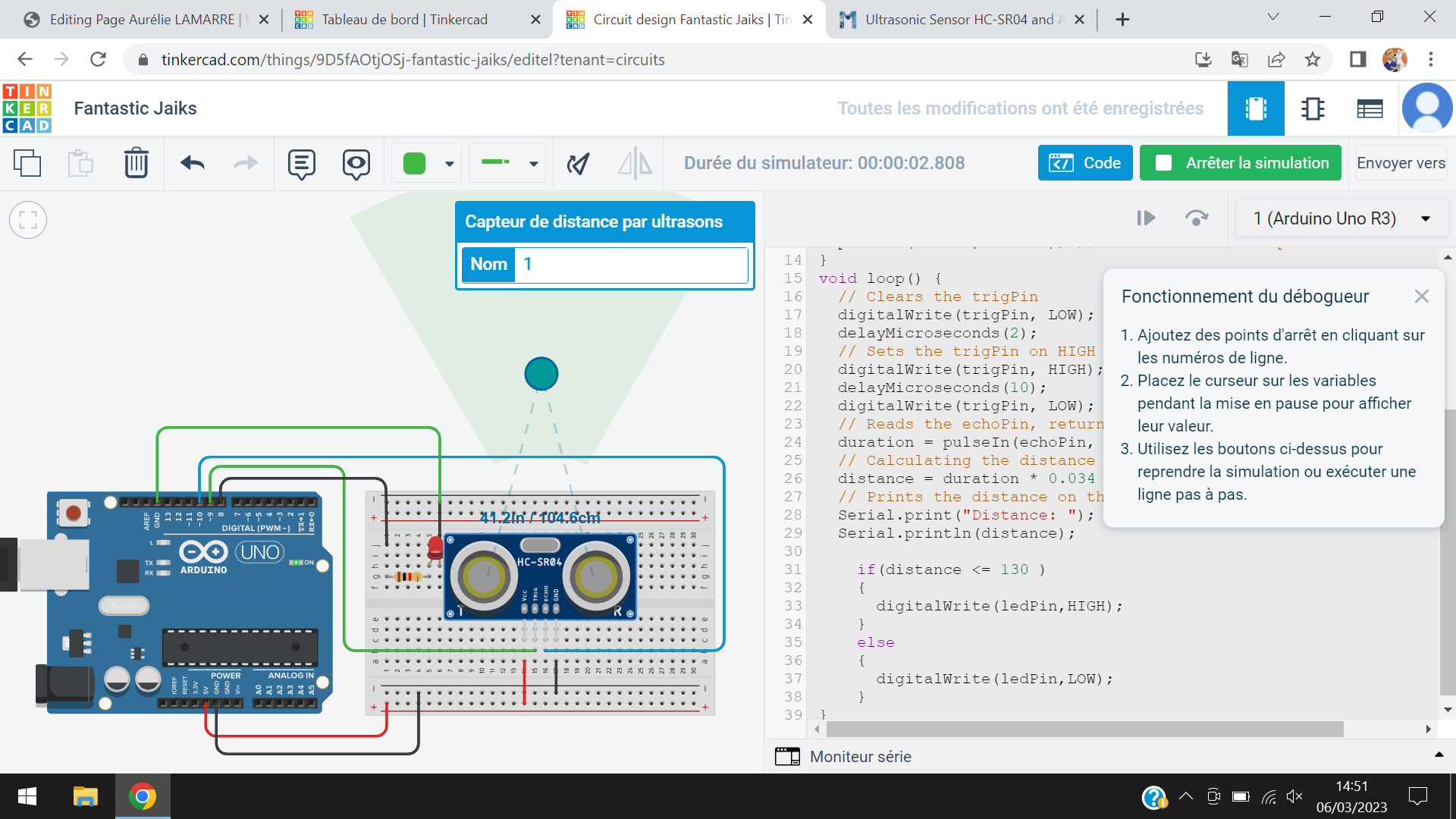
Task: Click the Fantastic Jaiks project title
Action: pos(135,108)
